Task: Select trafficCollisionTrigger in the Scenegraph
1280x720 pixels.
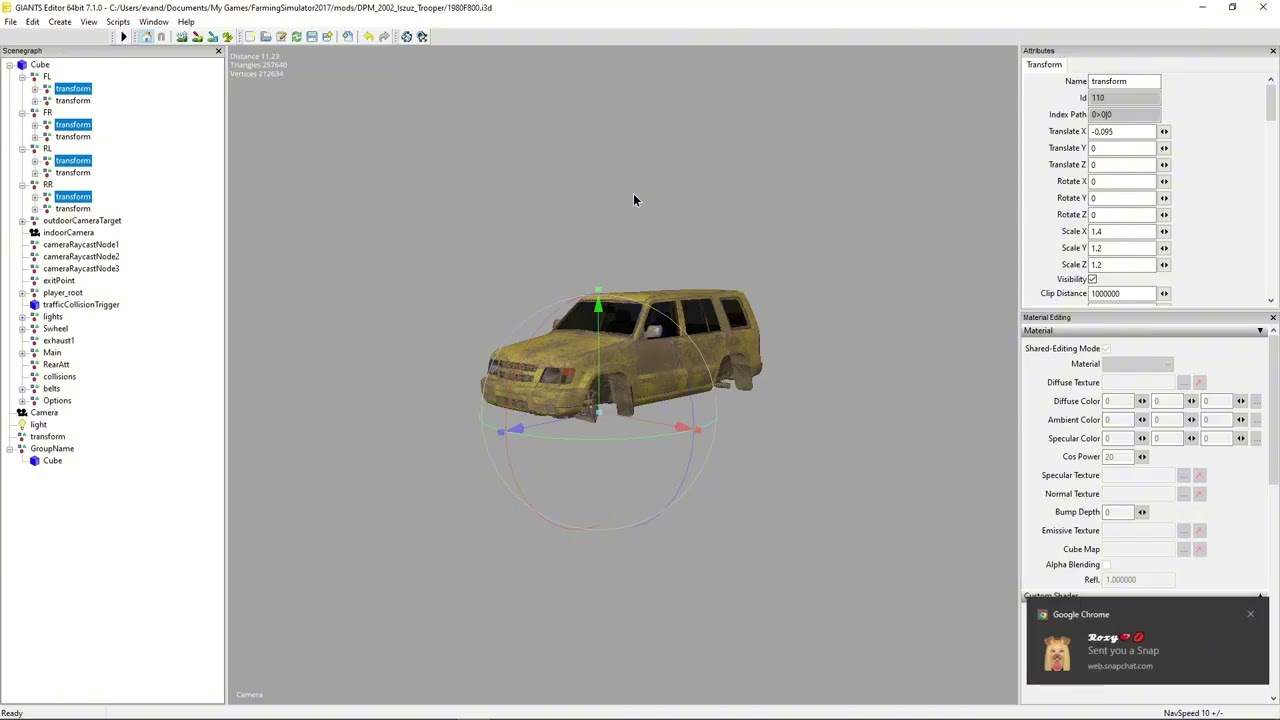Action: pyautogui.click(x=81, y=305)
